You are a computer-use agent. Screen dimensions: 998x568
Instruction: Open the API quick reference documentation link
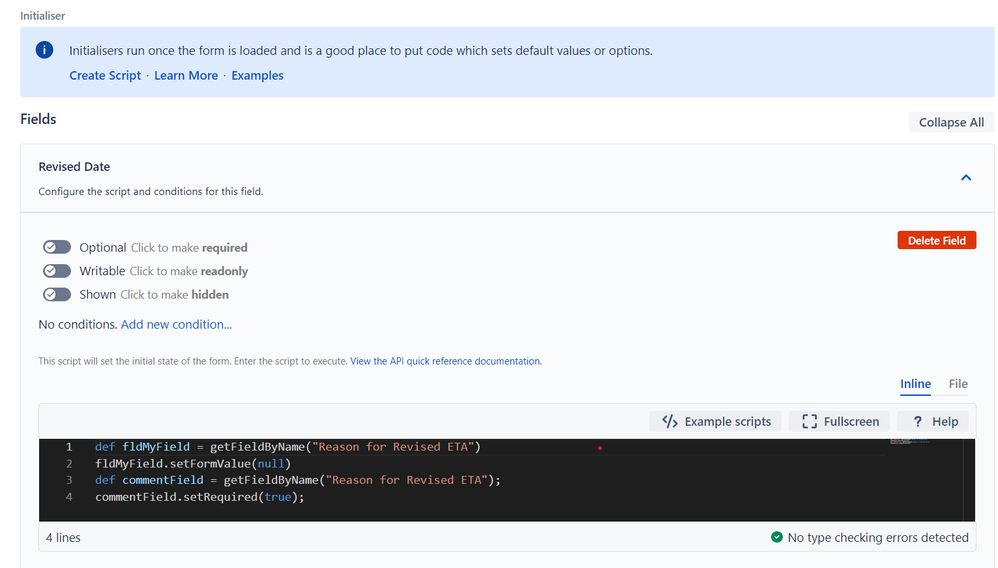click(x=446, y=361)
